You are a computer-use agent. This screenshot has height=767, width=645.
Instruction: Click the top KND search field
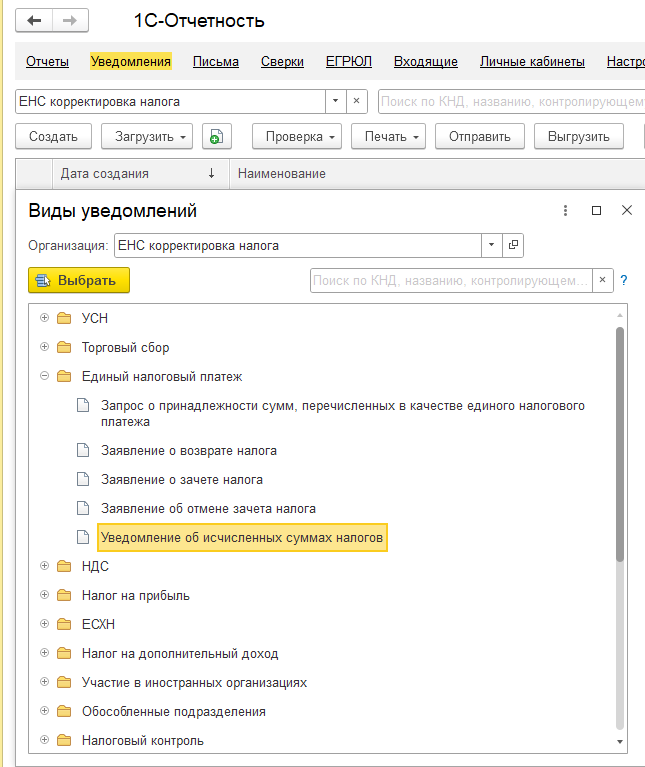tap(512, 101)
